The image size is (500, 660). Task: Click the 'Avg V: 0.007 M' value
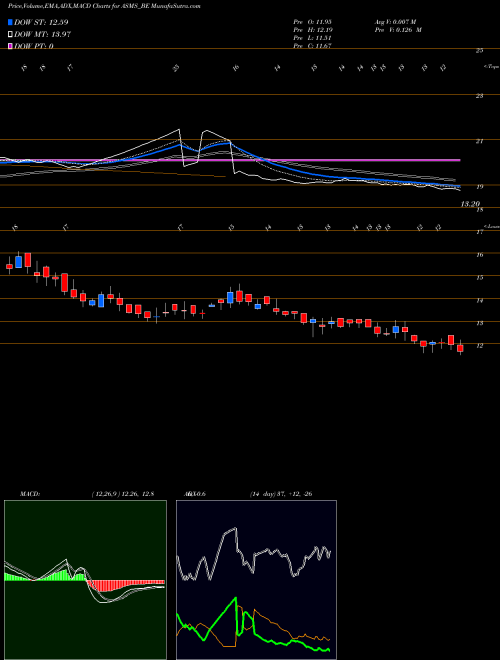click(396, 22)
